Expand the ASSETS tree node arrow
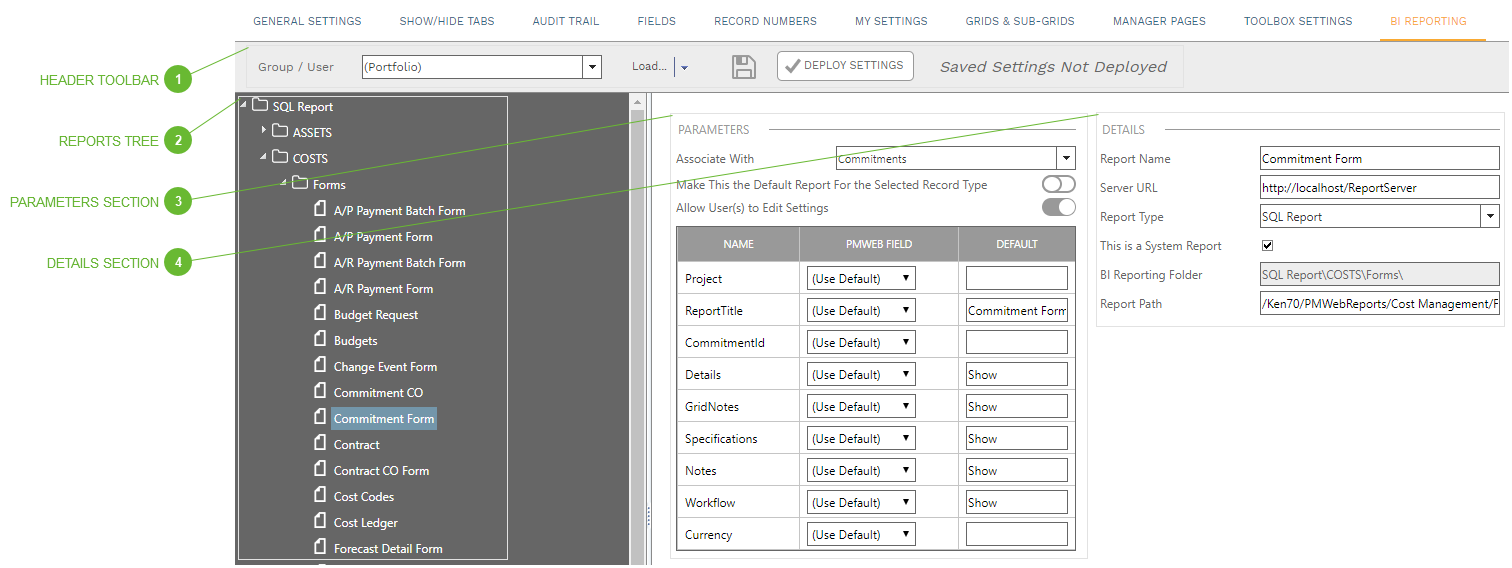This screenshot has height=568, width=1512. (x=264, y=130)
